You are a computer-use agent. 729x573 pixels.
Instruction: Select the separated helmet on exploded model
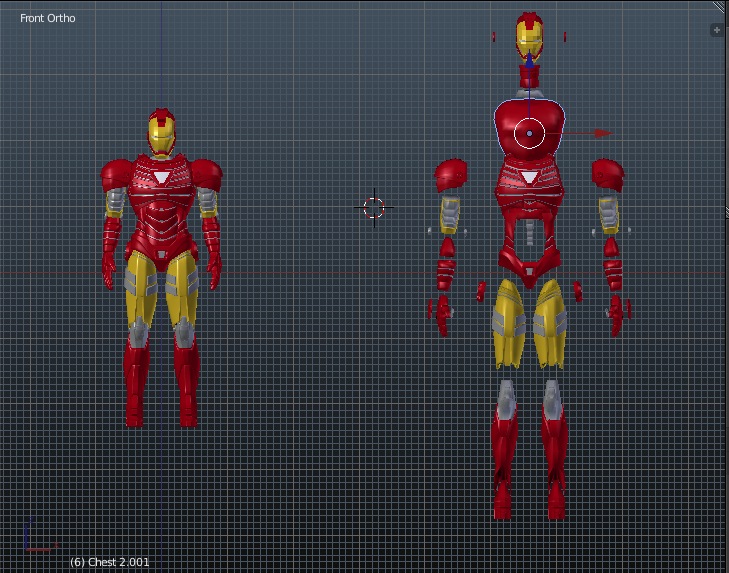click(529, 36)
